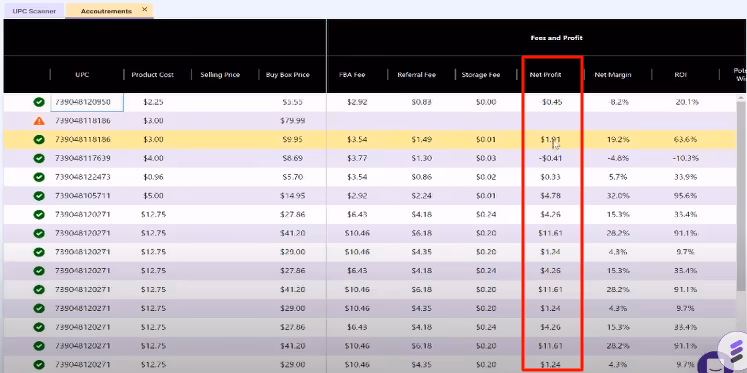Click the $5.55 buy box price cell
Screen dimensions: 747x373
293,102
